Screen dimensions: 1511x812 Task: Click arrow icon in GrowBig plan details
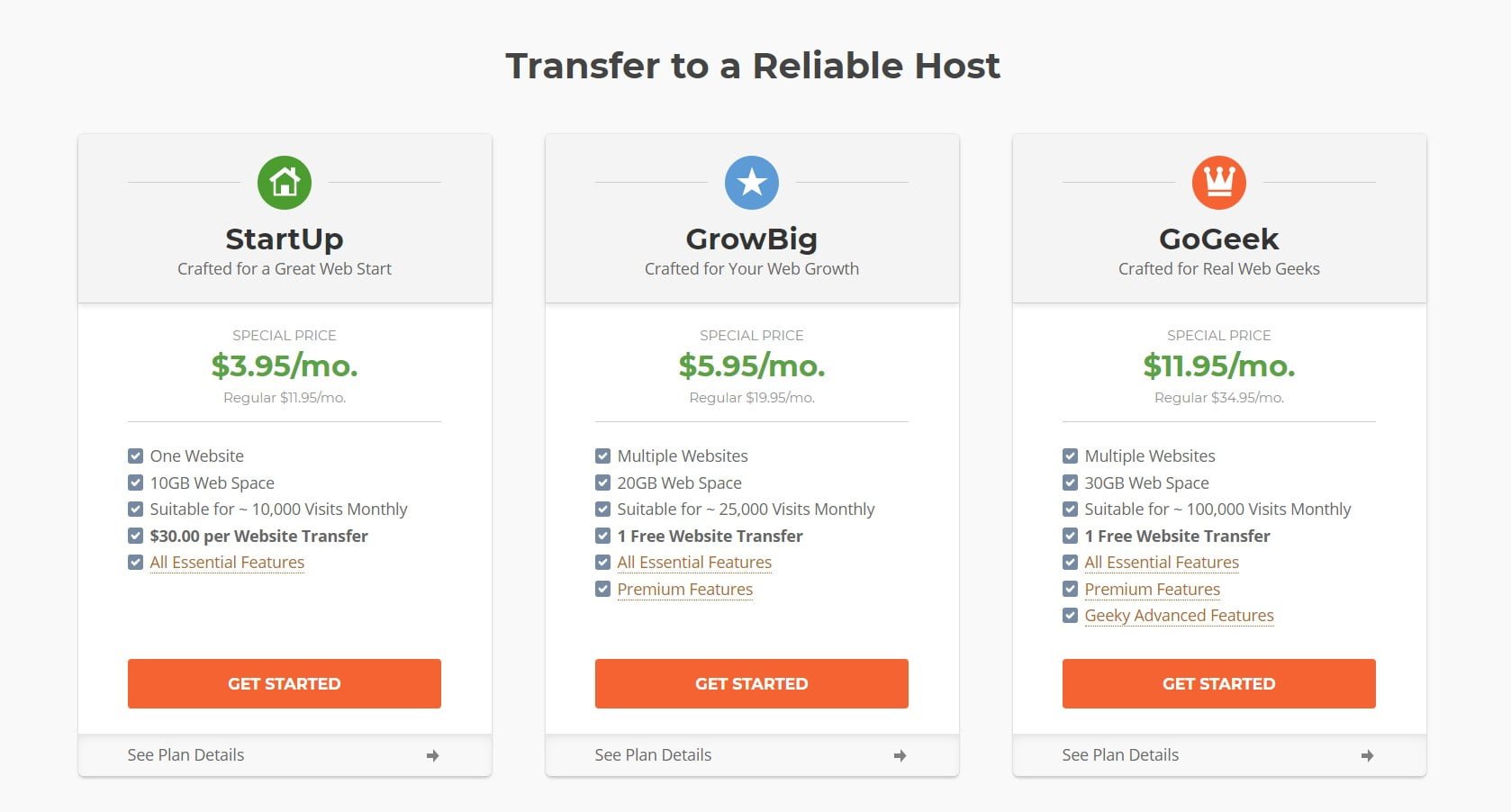[x=900, y=755]
